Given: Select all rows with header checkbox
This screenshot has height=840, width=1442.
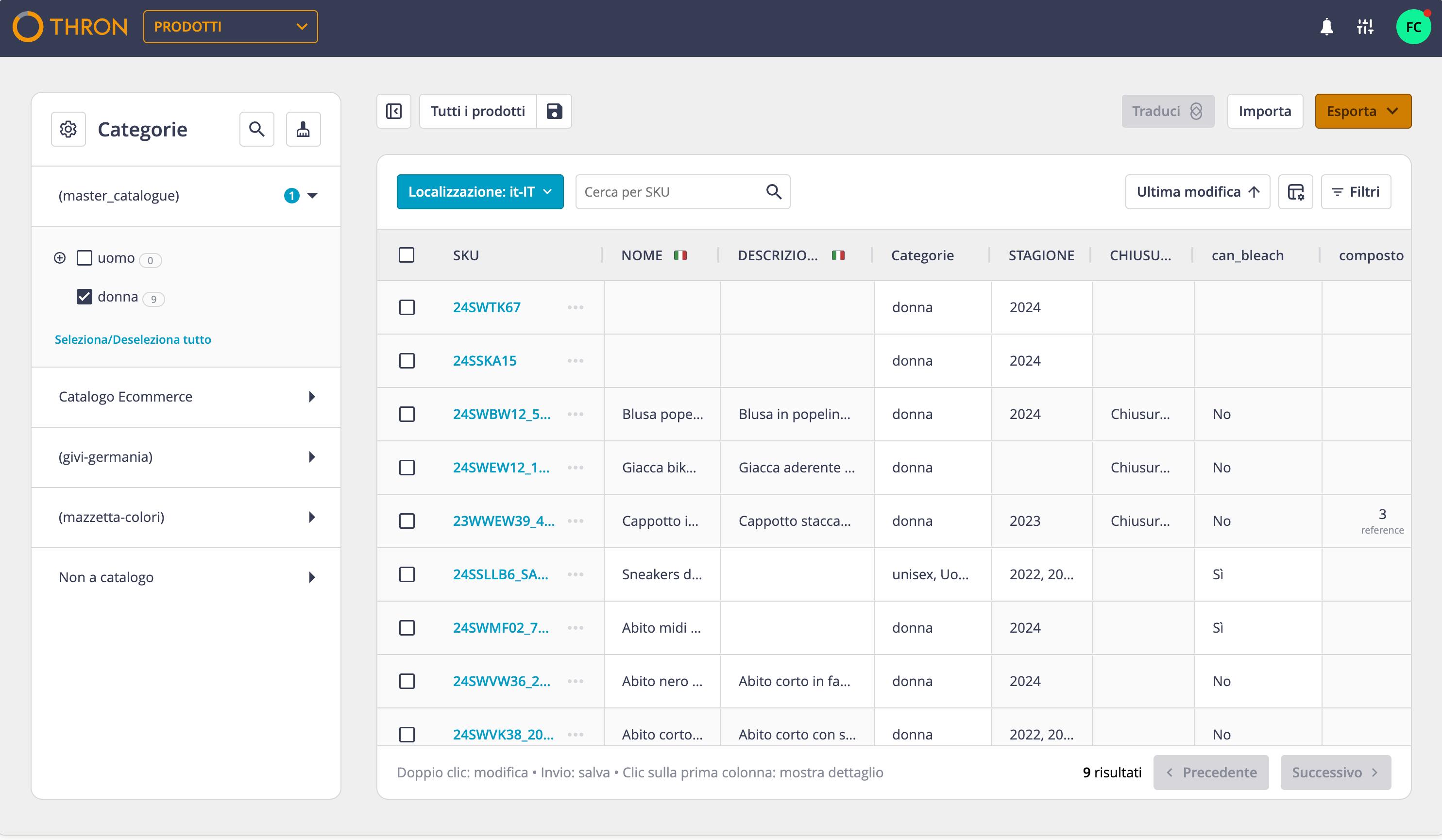Looking at the screenshot, I should click(407, 254).
